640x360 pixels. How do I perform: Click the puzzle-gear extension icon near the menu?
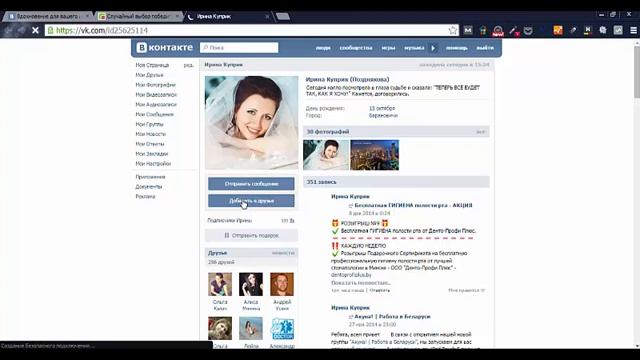603,30
